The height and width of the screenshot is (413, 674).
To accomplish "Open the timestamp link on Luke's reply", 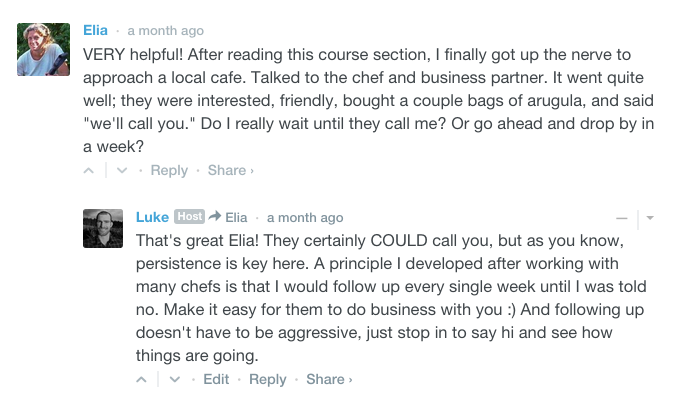I will tap(304, 217).
